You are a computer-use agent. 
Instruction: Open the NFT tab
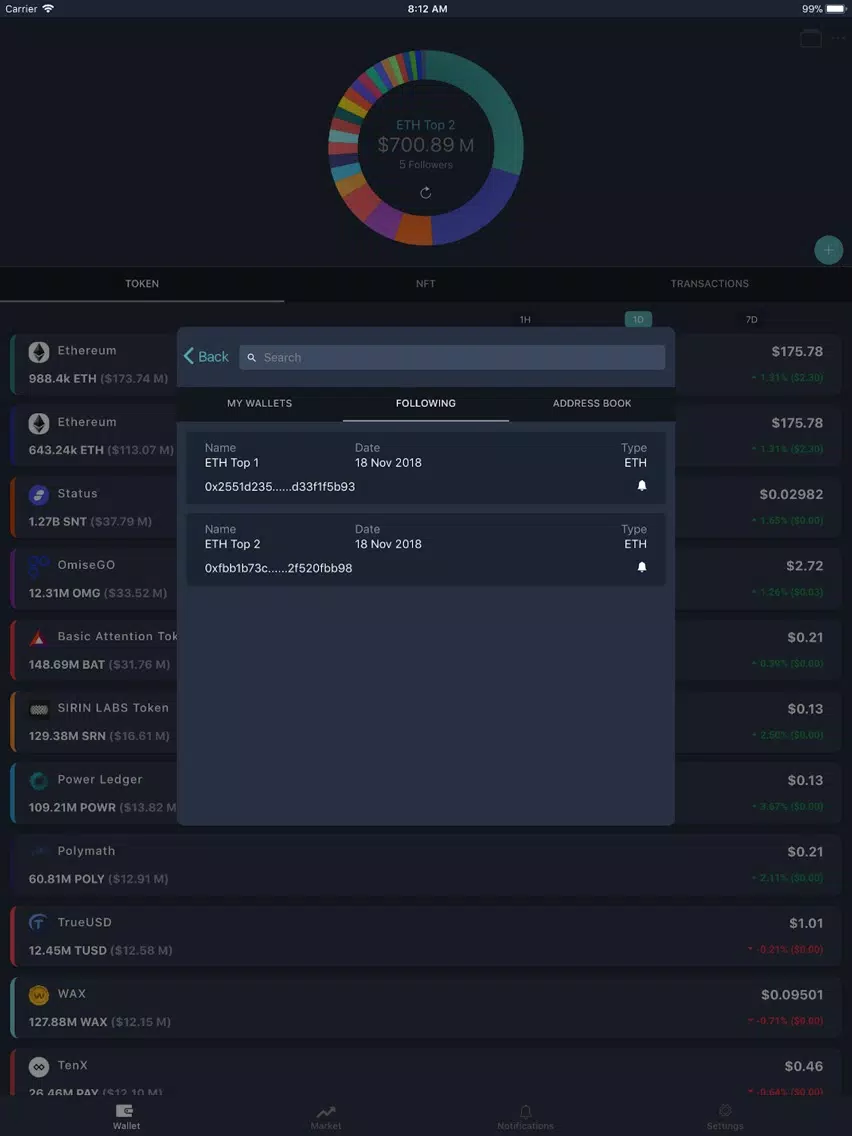click(x=426, y=283)
